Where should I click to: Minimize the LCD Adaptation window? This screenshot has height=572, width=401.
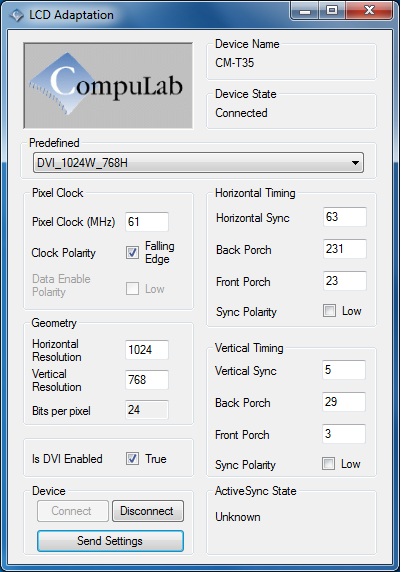tap(305, 11)
